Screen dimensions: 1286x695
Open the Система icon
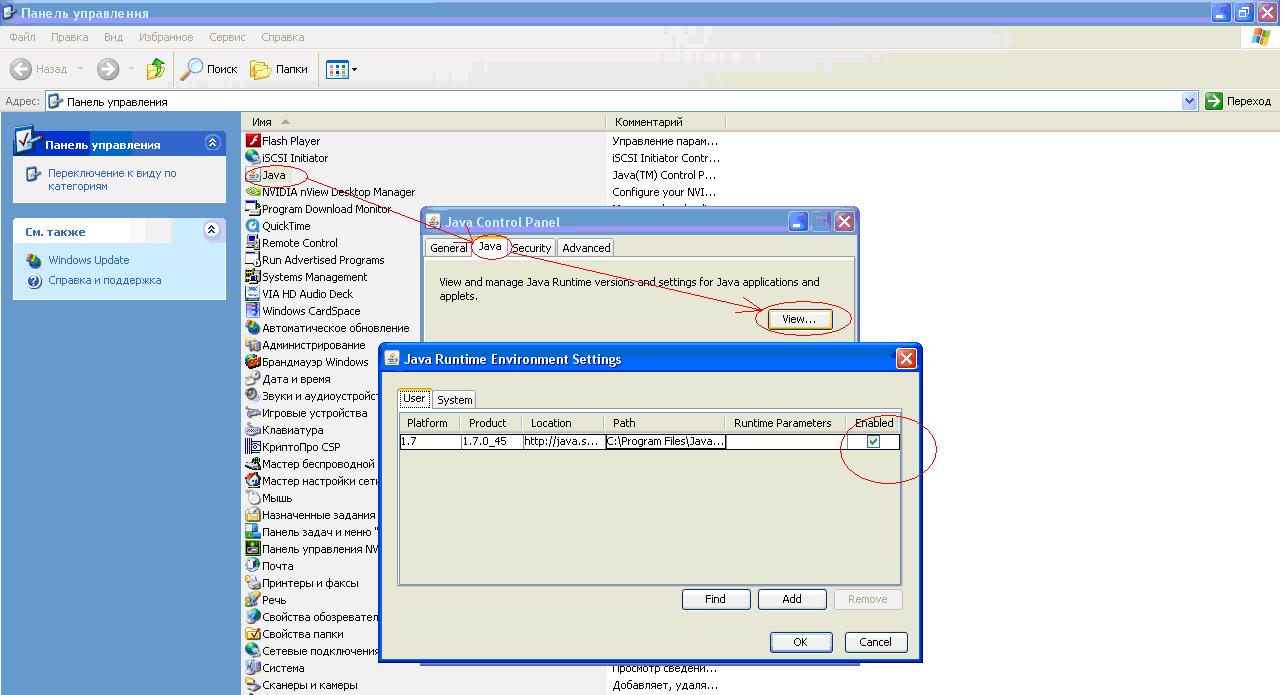[253, 668]
